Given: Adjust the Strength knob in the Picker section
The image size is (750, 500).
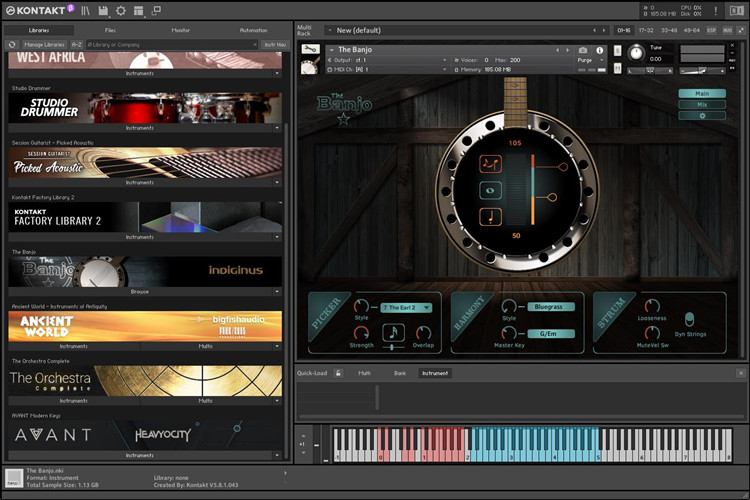Looking at the screenshot, I should [x=362, y=333].
